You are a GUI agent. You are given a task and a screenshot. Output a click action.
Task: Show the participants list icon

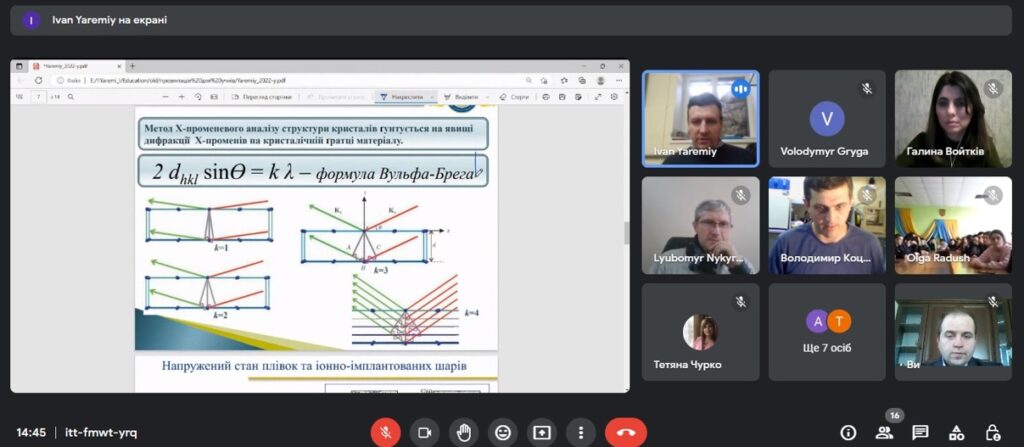coord(884,432)
